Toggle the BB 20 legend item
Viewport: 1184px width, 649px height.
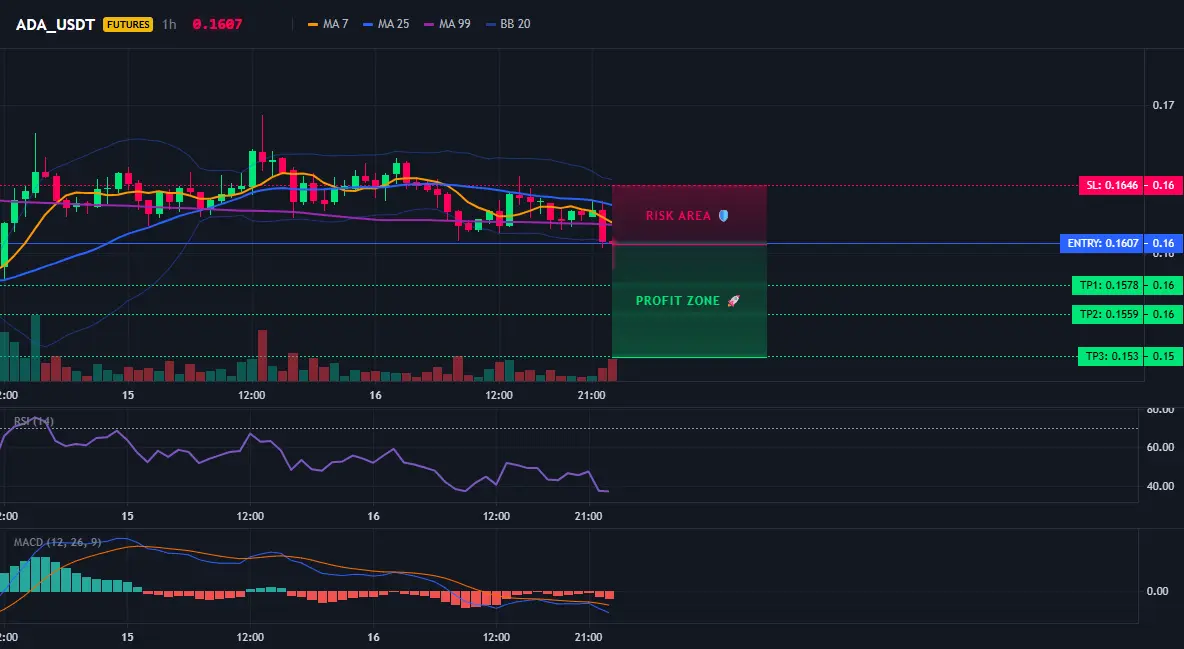(x=508, y=24)
